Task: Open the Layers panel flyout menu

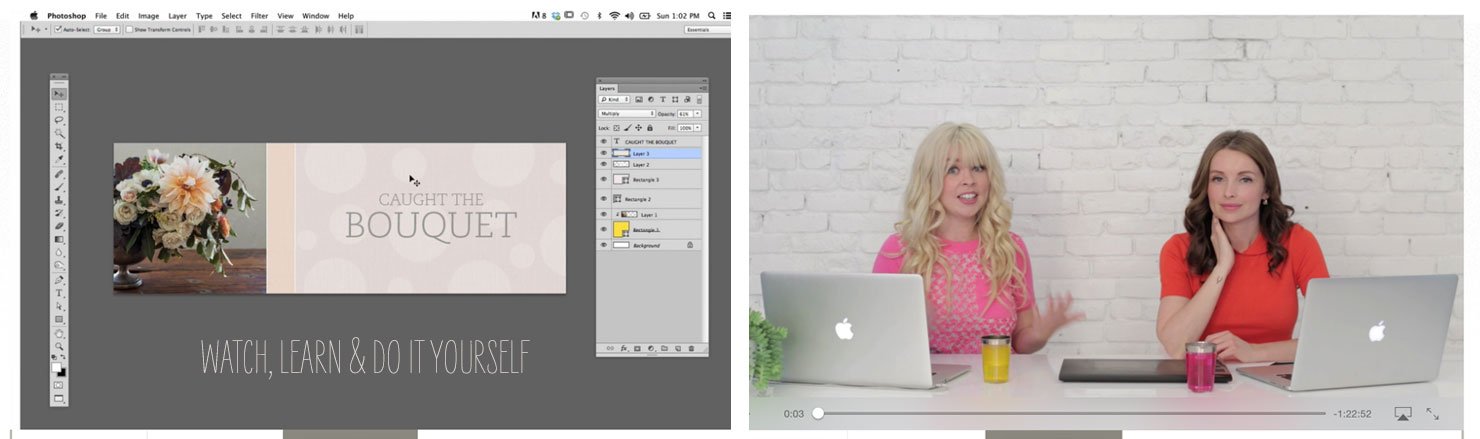Action: (x=703, y=88)
